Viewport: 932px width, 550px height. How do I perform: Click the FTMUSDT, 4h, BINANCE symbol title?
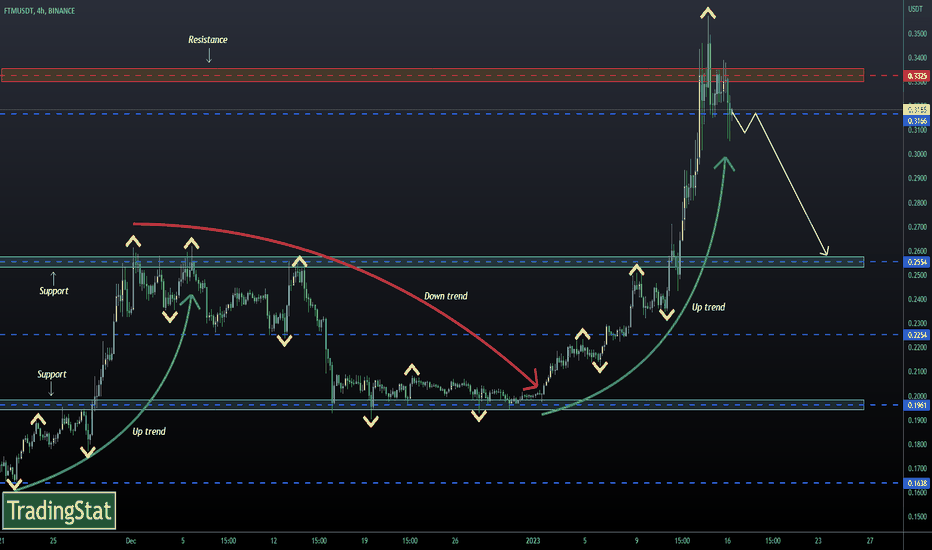coord(39,11)
